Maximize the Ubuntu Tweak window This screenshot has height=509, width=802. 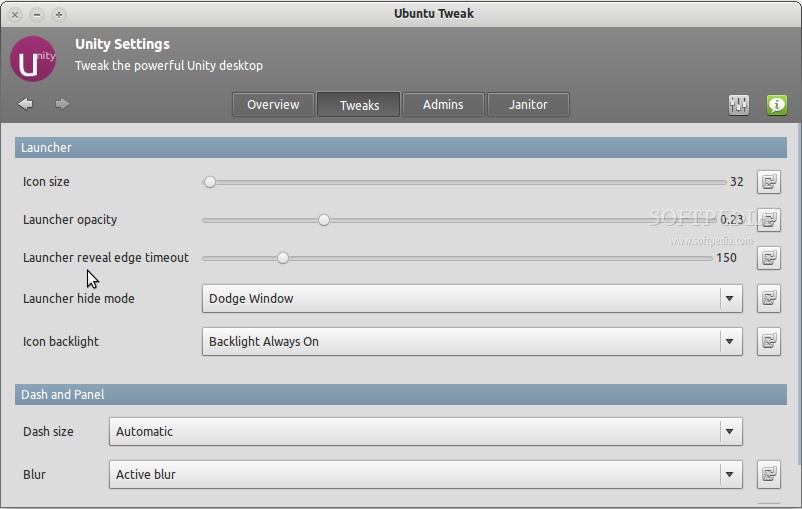tap(59, 15)
